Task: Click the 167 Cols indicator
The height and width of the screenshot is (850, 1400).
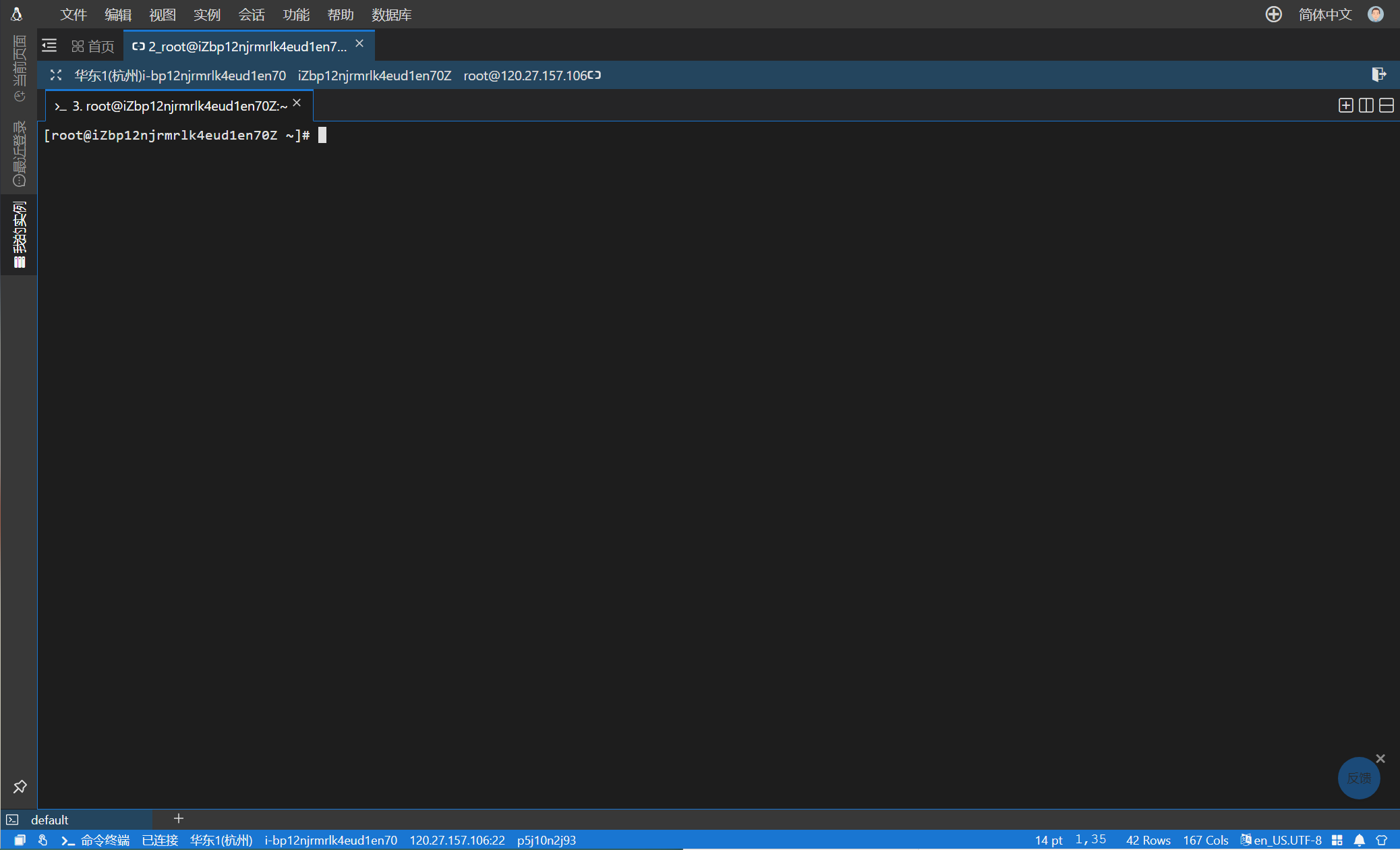Action: click(1206, 840)
